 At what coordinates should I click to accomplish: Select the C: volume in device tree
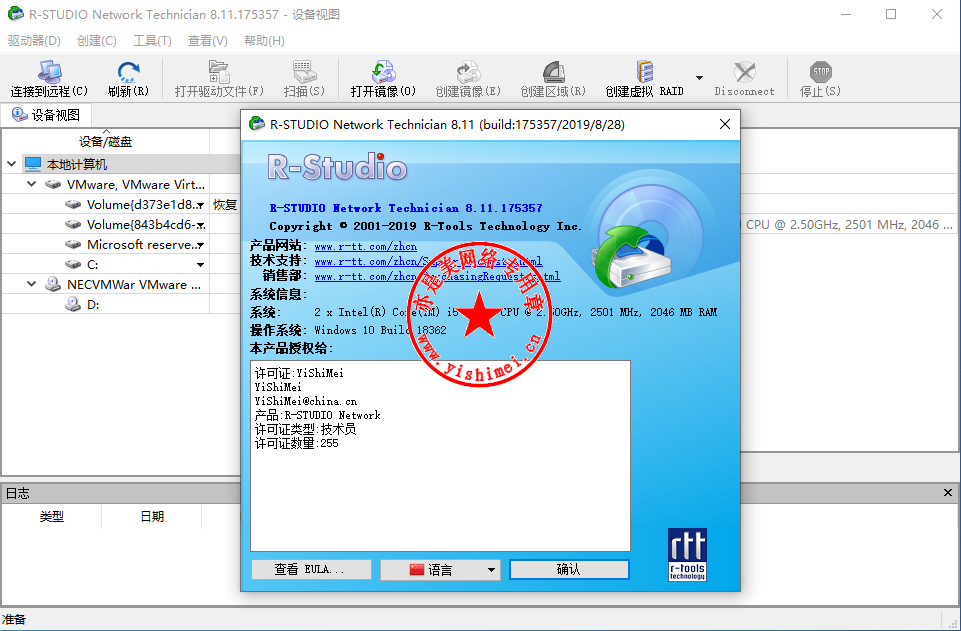tap(93, 265)
